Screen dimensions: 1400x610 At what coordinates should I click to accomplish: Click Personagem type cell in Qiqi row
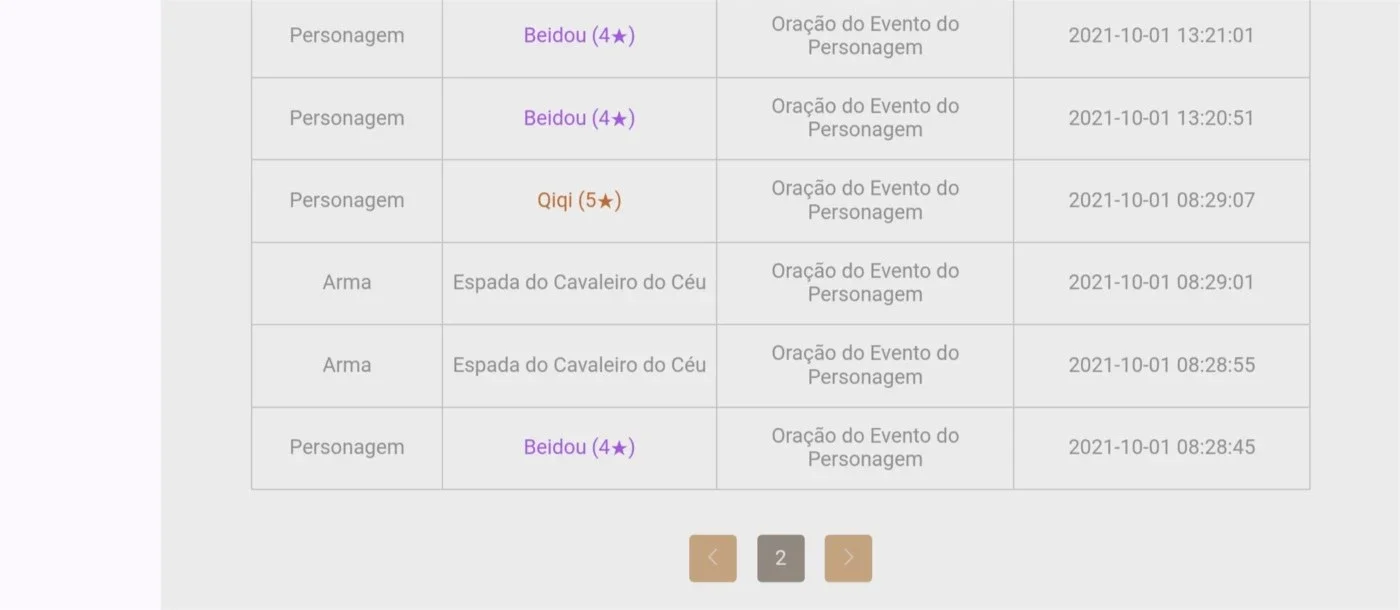347,200
